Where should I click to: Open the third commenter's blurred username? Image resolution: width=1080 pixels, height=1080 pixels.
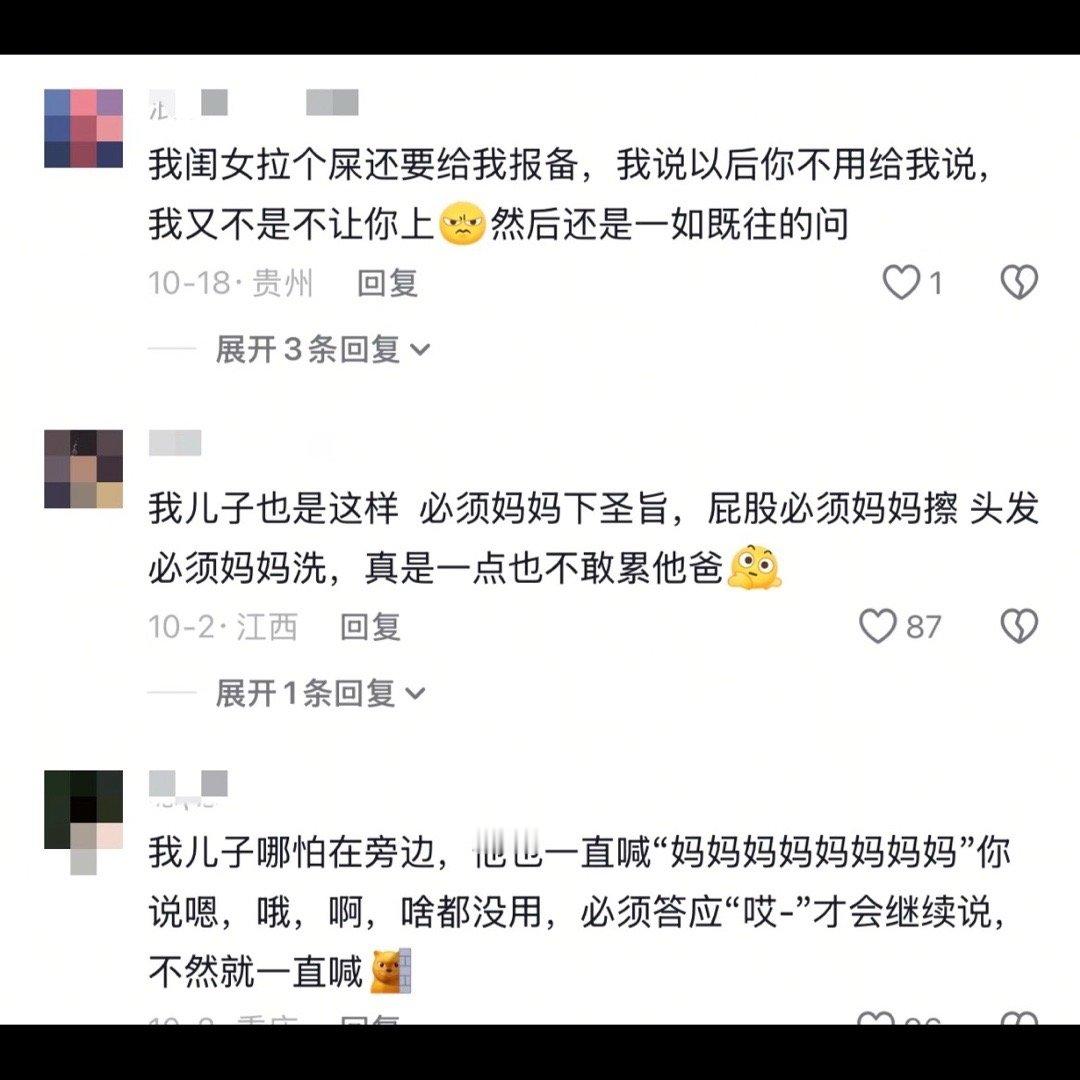click(188, 787)
